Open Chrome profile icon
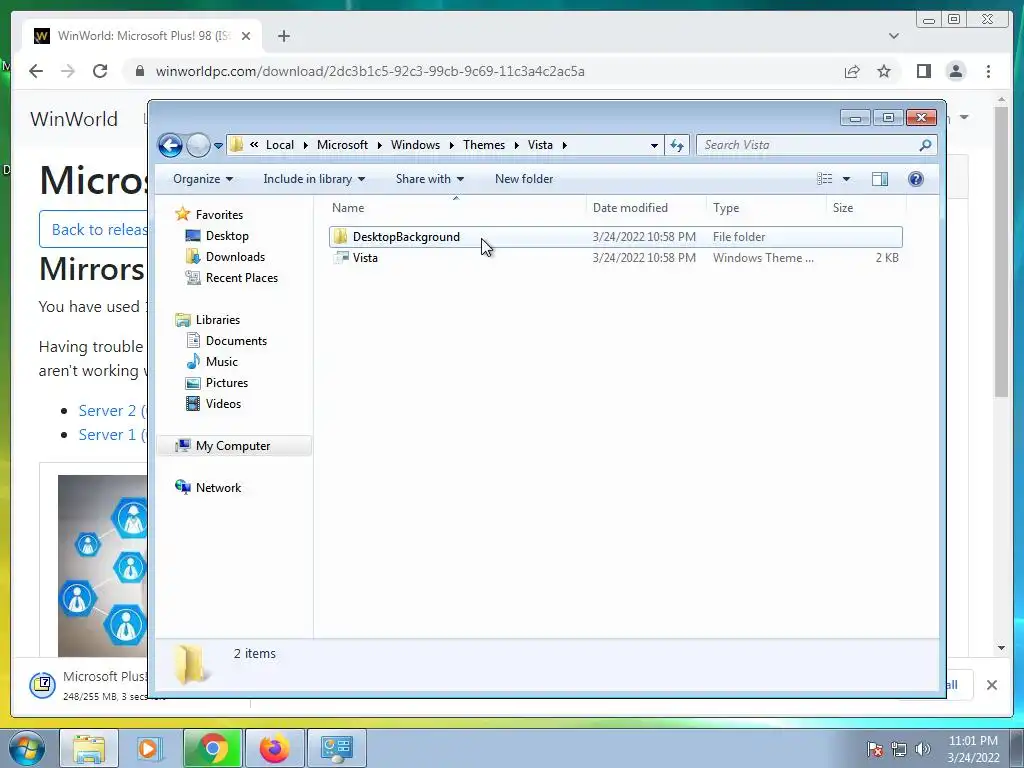Image resolution: width=1024 pixels, height=768 pixels. [x=955, y=71]
